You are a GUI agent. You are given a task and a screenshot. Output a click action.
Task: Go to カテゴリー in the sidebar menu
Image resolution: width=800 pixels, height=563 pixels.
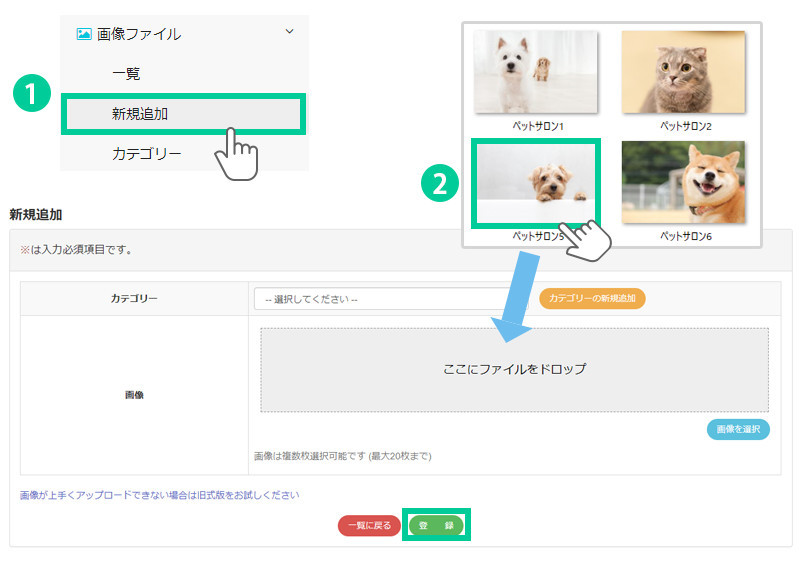(146, 154)
